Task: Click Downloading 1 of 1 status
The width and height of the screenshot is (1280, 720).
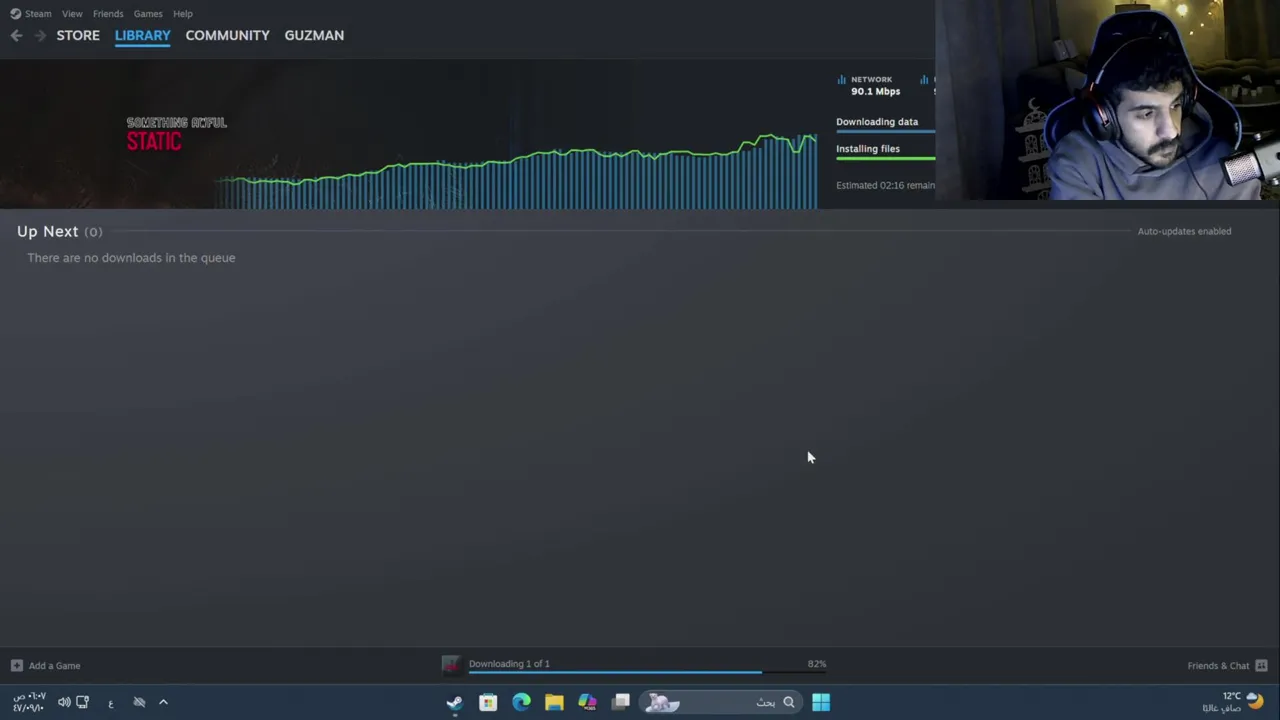Action: pyautogui.click(x=509, y=664)
